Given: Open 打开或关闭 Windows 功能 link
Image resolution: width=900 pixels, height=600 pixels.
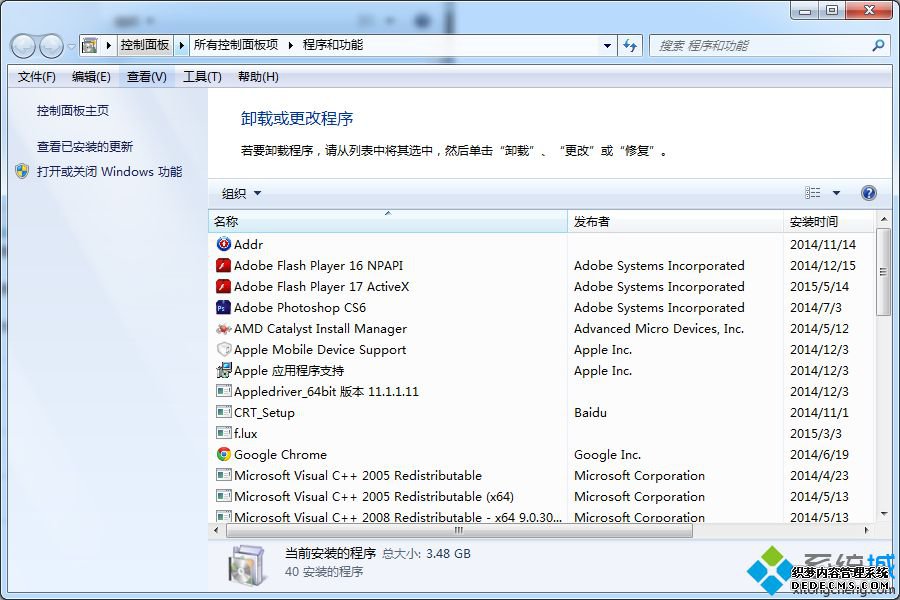Looking at the screenshot, I should click(x=110, y=171).
